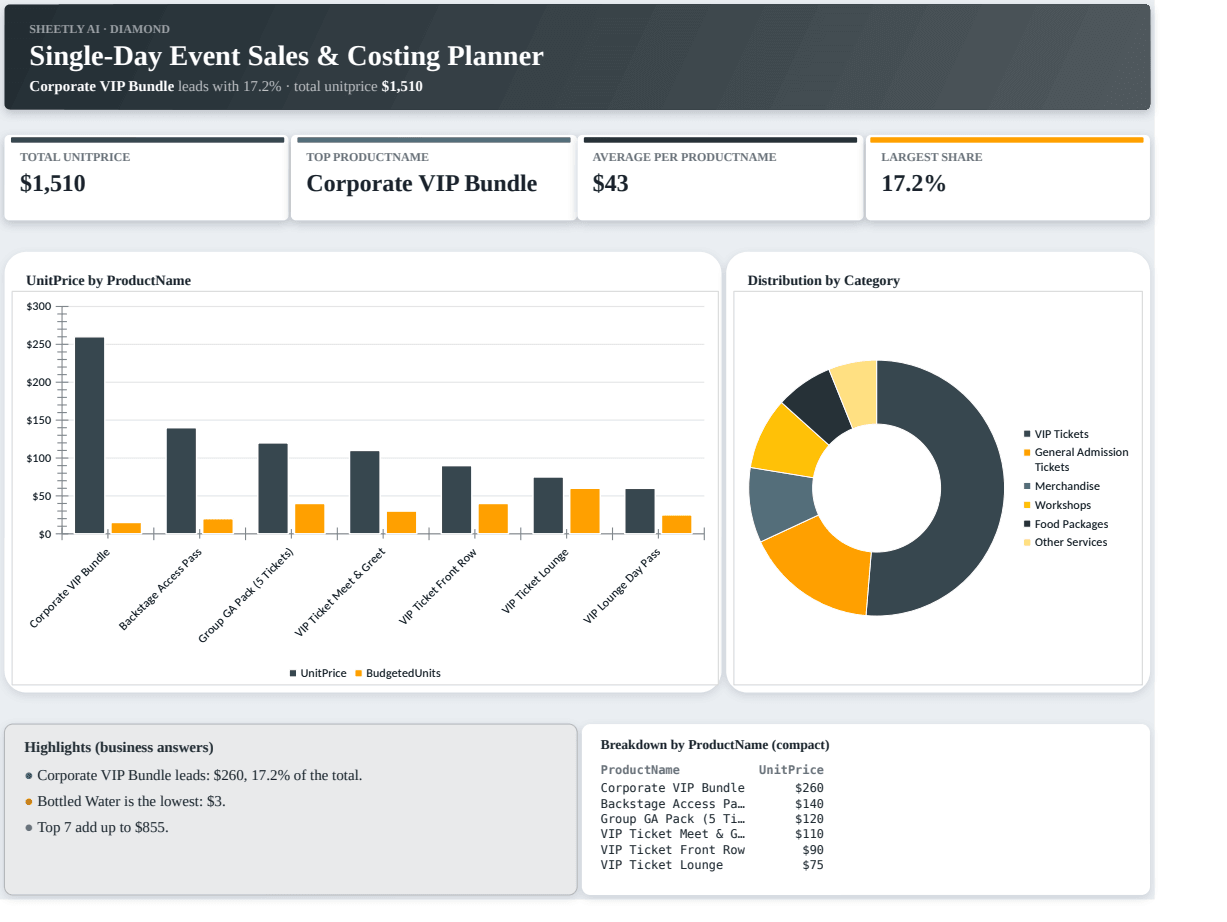Click the Highlights (business answers) heading
The width and height of the screenshot is (1227, 922).
pyautogui.click(x=119, y=747)
